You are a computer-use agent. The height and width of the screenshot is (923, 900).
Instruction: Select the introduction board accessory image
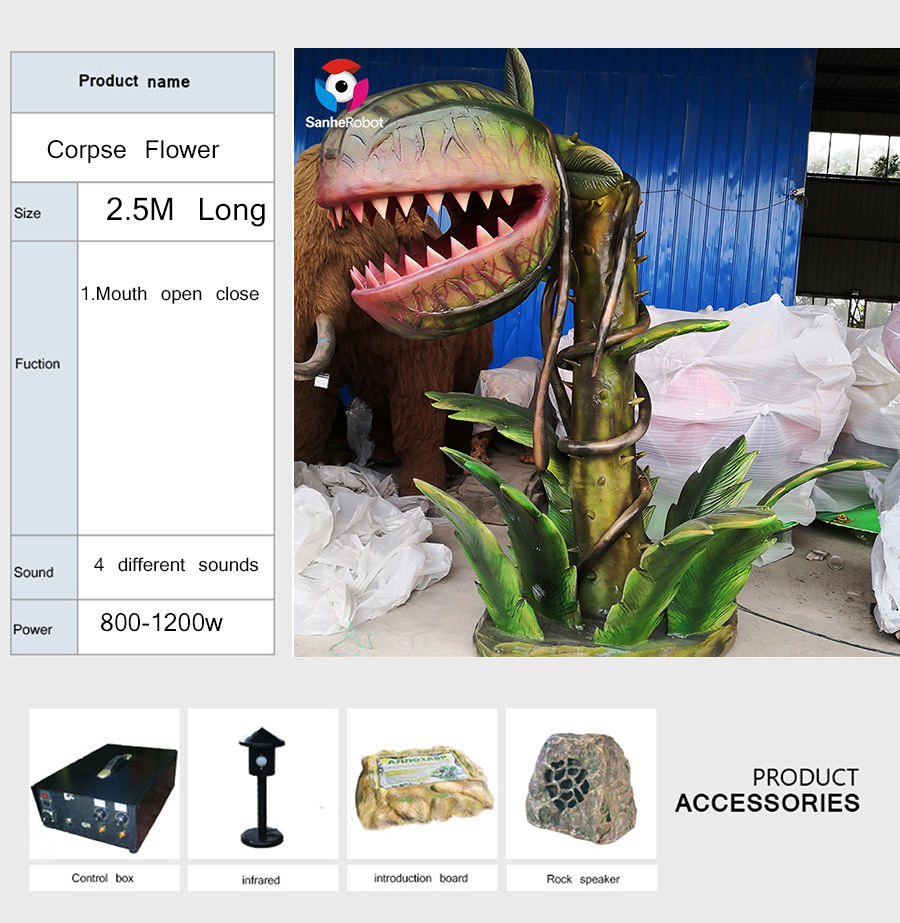click(x=422, y=783)
